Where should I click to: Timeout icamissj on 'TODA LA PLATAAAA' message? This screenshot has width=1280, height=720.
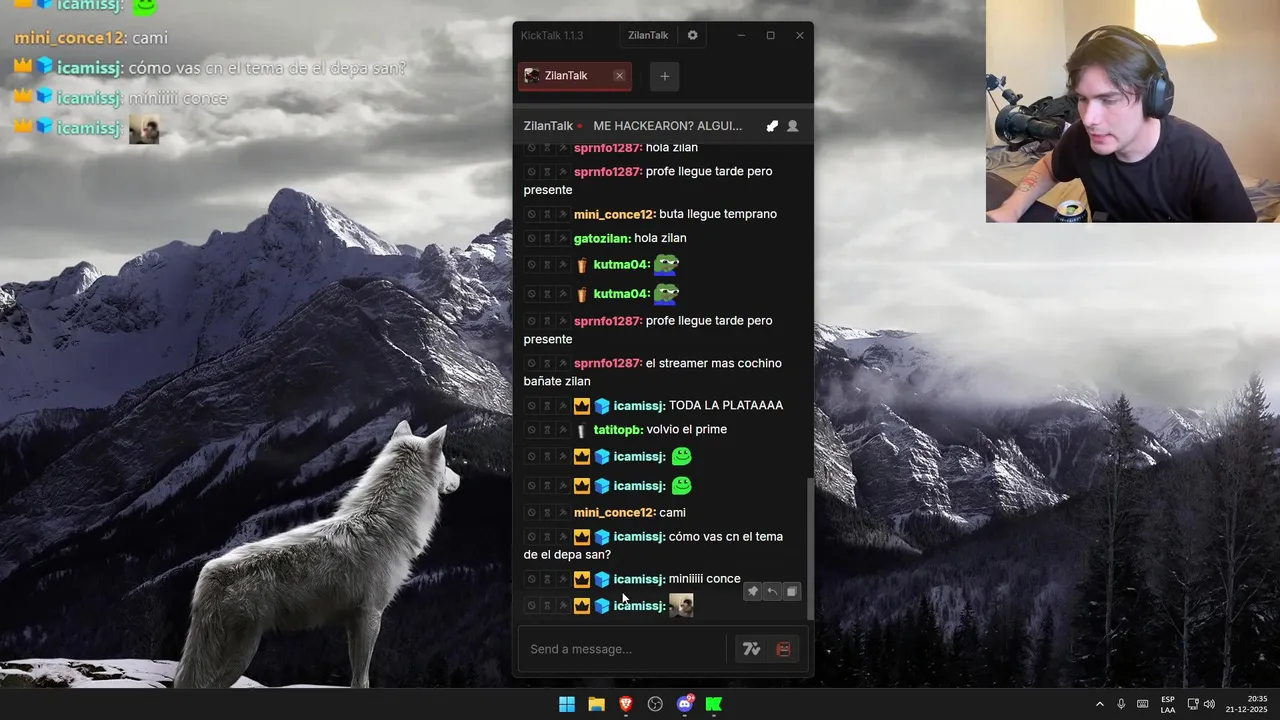tap(547, 405)
